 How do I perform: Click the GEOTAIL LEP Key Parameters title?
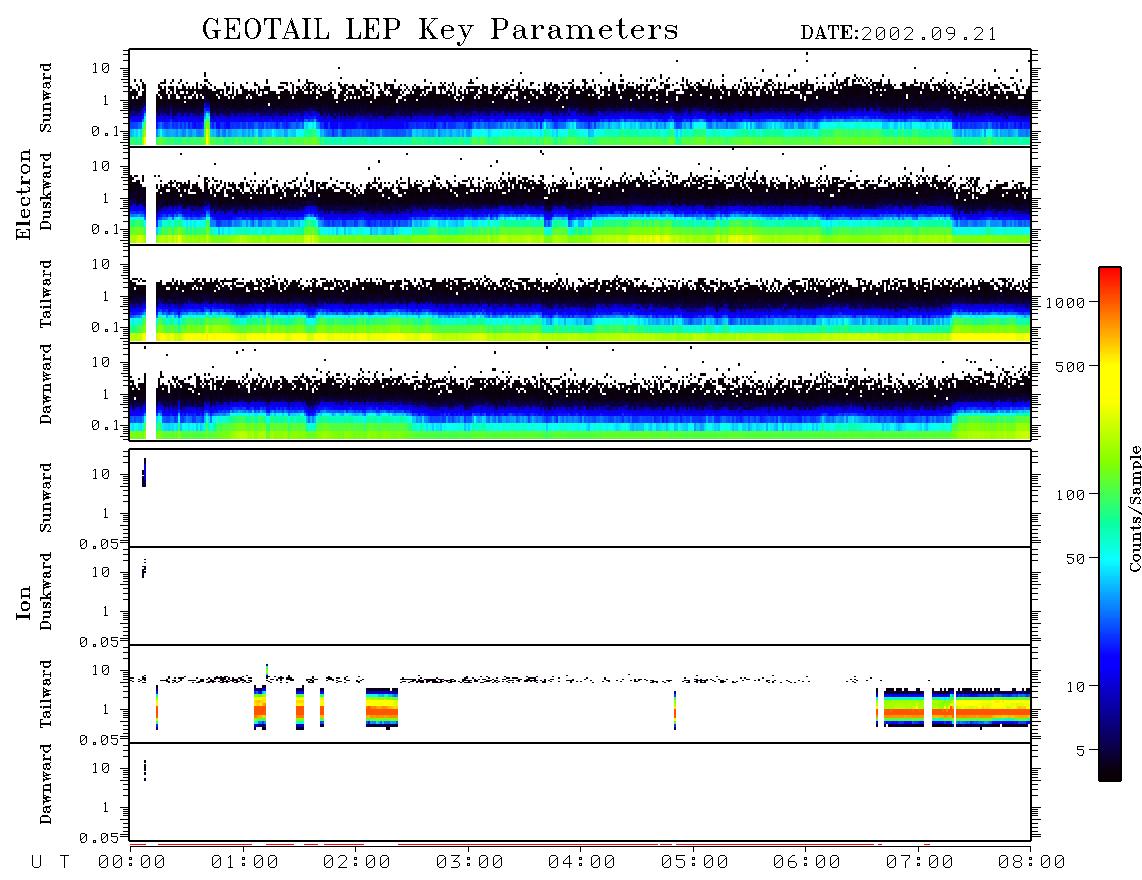click(440, 30)
